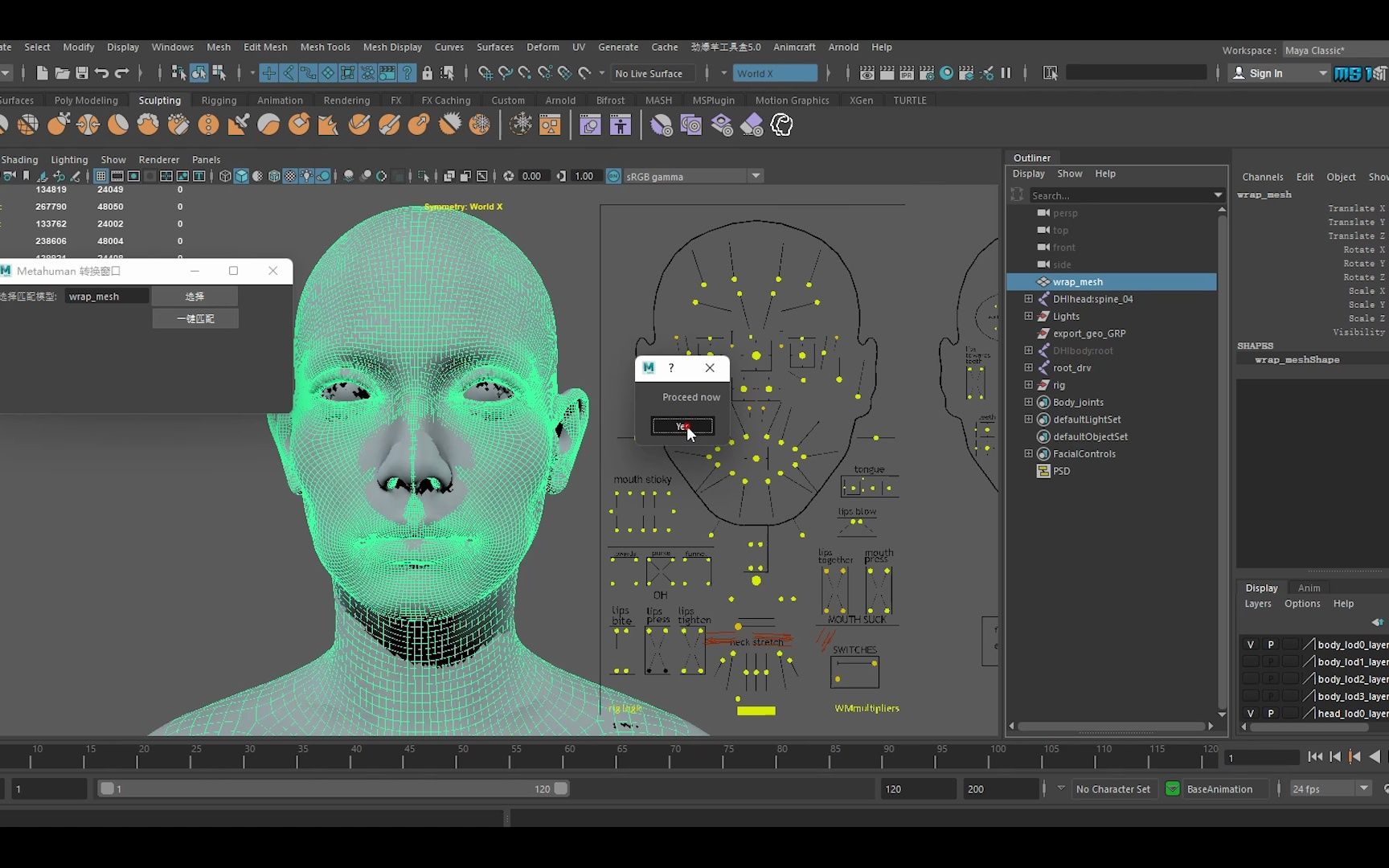
Task: Click the Save scene icon
Action: [x=81, y=73]
